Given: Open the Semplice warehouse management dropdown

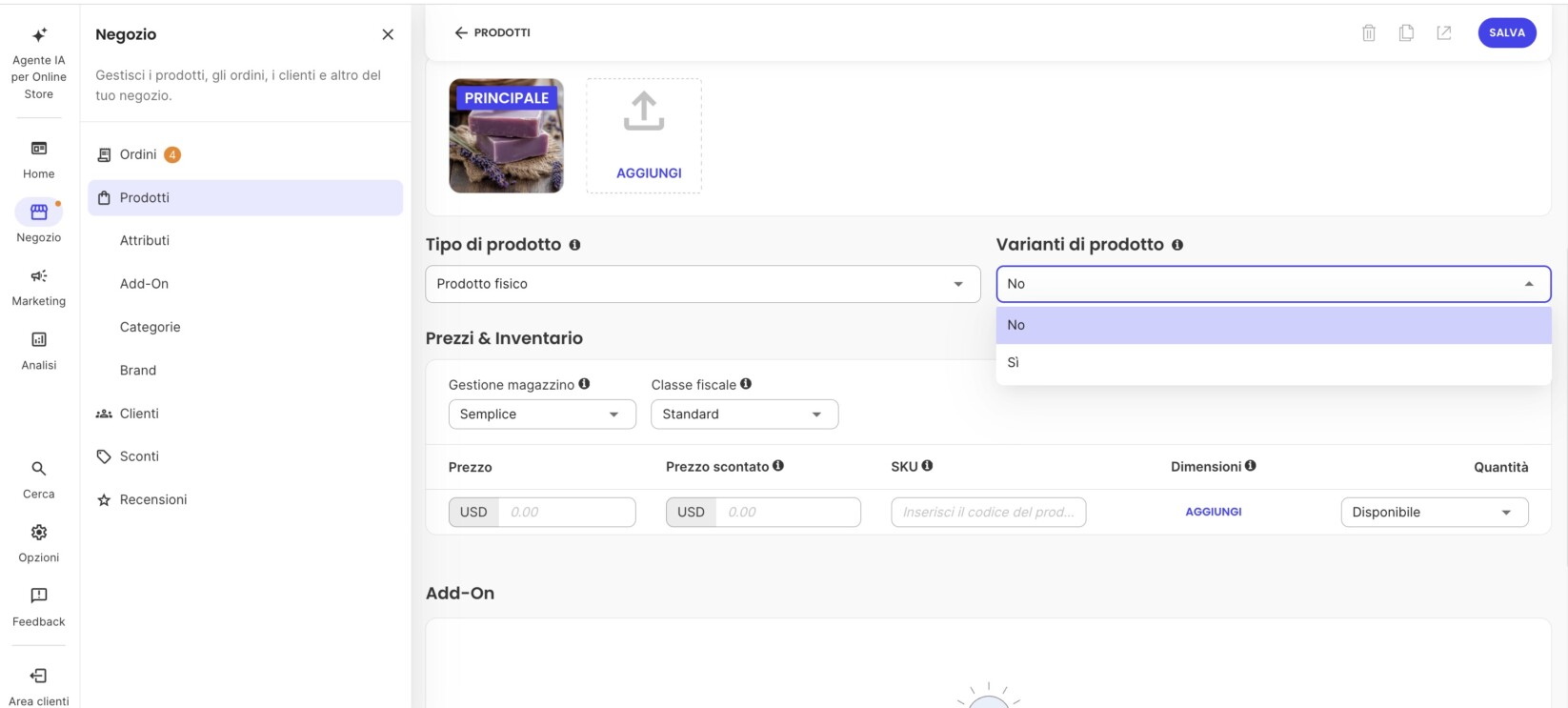Looking at the screenshot, I should 542,415.
